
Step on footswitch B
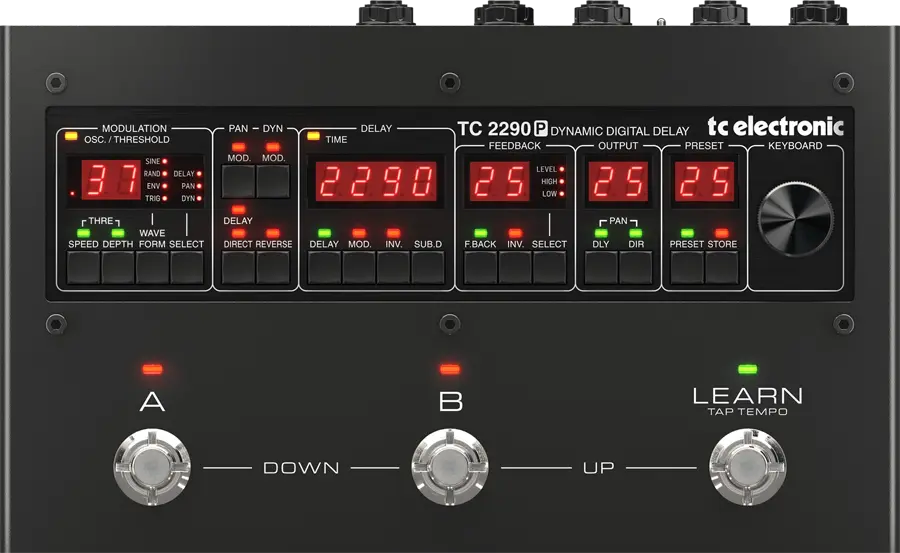coord(450,467)
